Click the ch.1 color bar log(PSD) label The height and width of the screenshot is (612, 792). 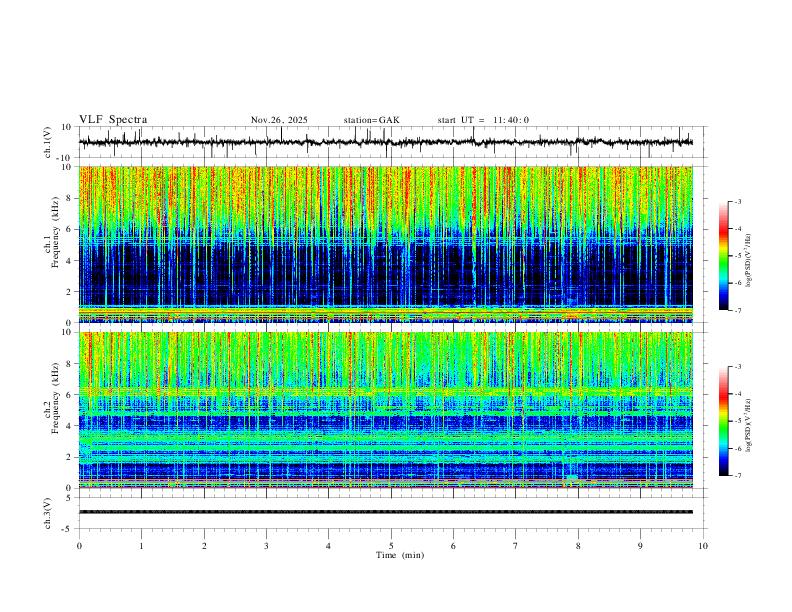(x=748, y=260)
